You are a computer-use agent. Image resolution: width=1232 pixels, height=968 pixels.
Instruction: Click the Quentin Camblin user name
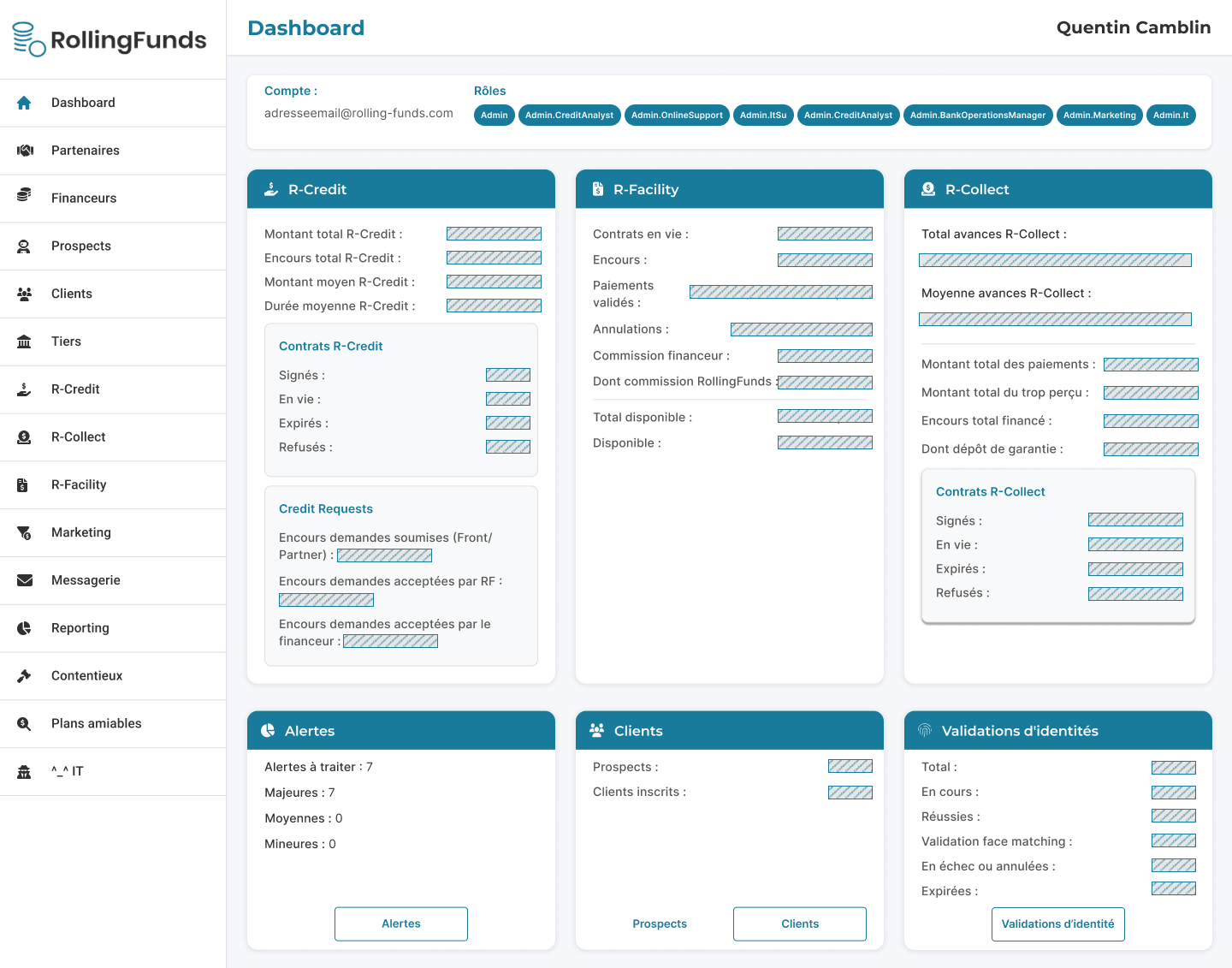click(x=1134, y=27)
